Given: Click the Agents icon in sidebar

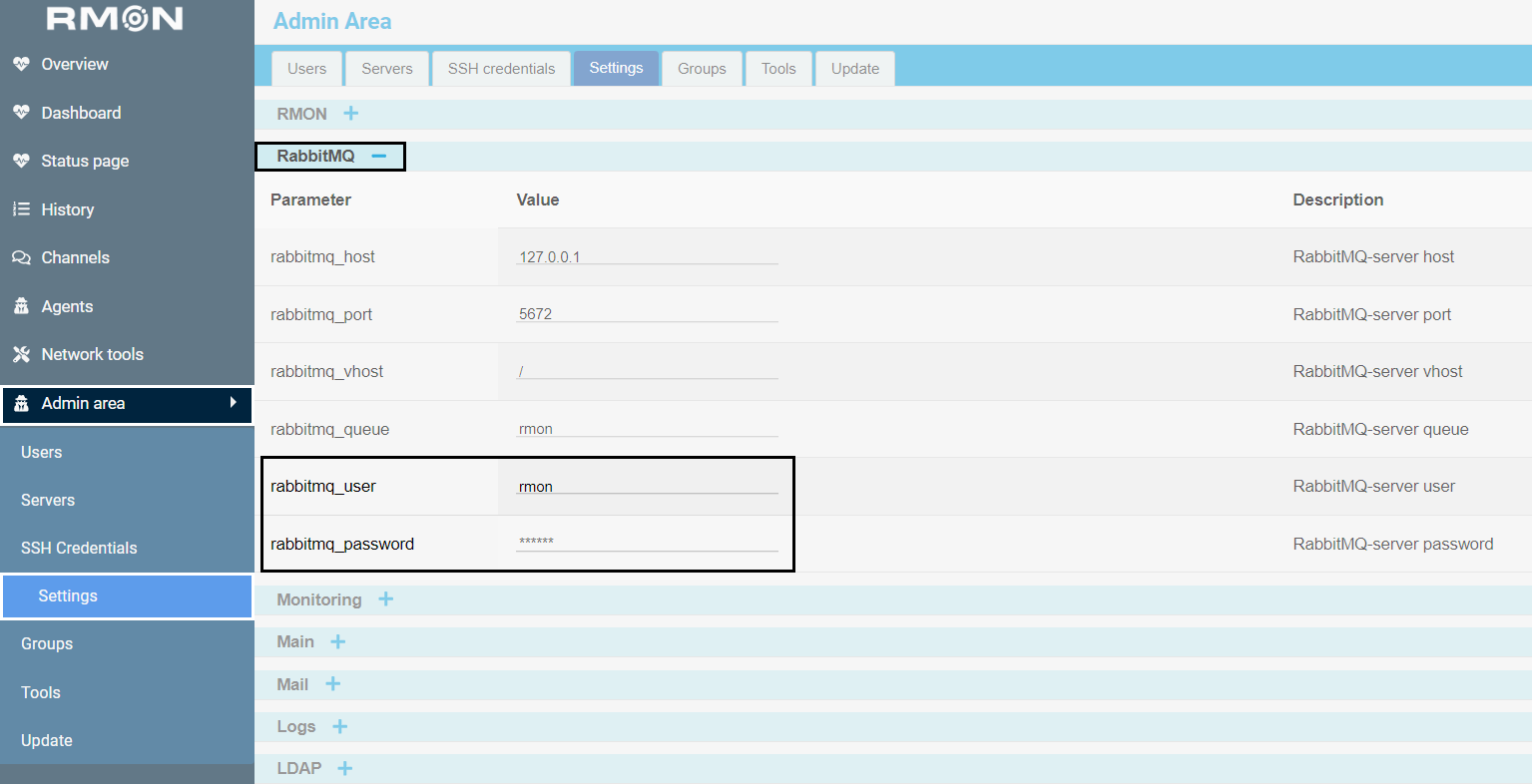Looking at the screenshot, I should (21, 306).
